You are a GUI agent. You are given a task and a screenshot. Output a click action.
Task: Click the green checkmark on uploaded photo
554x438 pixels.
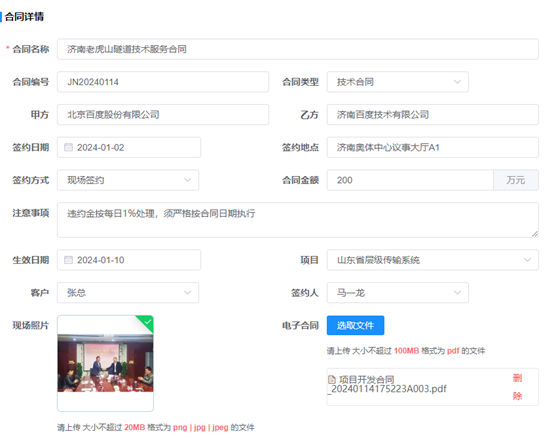click(148, 322)
